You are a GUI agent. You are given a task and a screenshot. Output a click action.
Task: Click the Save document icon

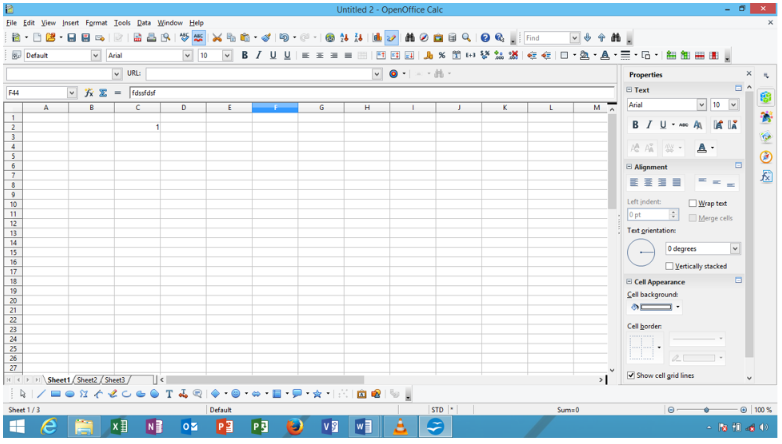(71, 38)
